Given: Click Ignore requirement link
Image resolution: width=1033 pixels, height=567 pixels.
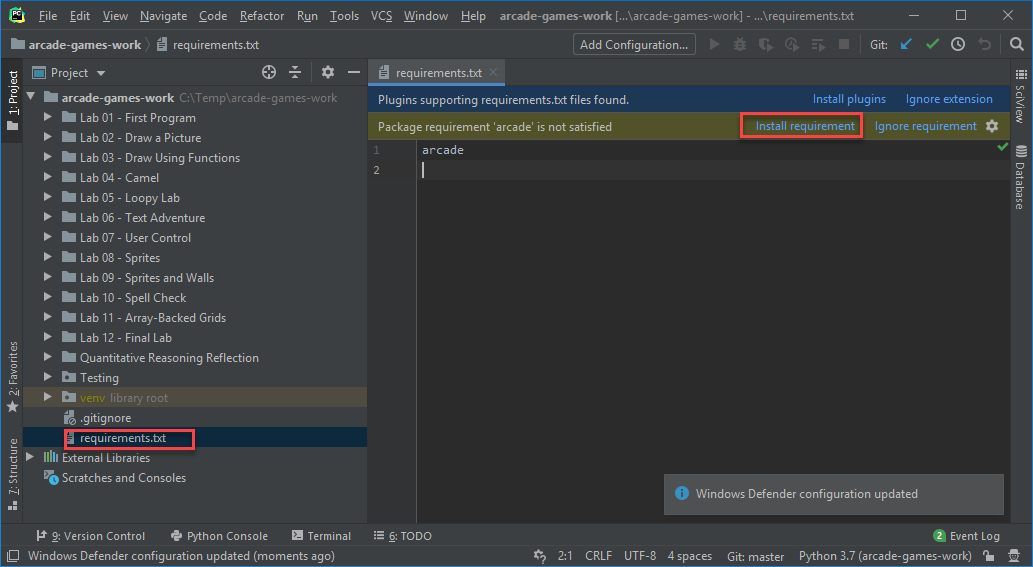Looking at the screenshot, I should (x=926, y=126).
